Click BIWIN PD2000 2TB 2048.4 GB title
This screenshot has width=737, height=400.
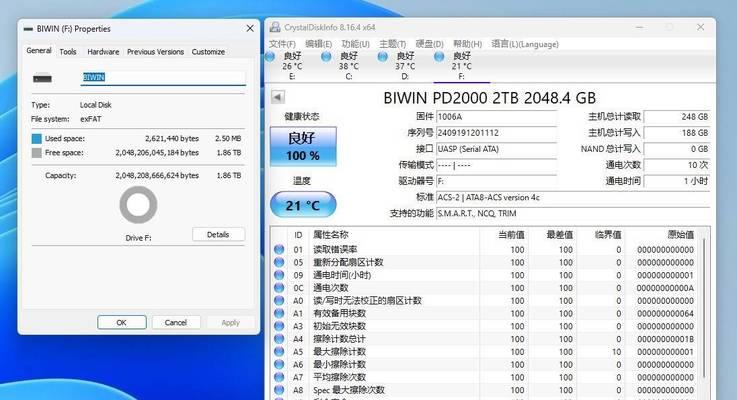(489, 98)
